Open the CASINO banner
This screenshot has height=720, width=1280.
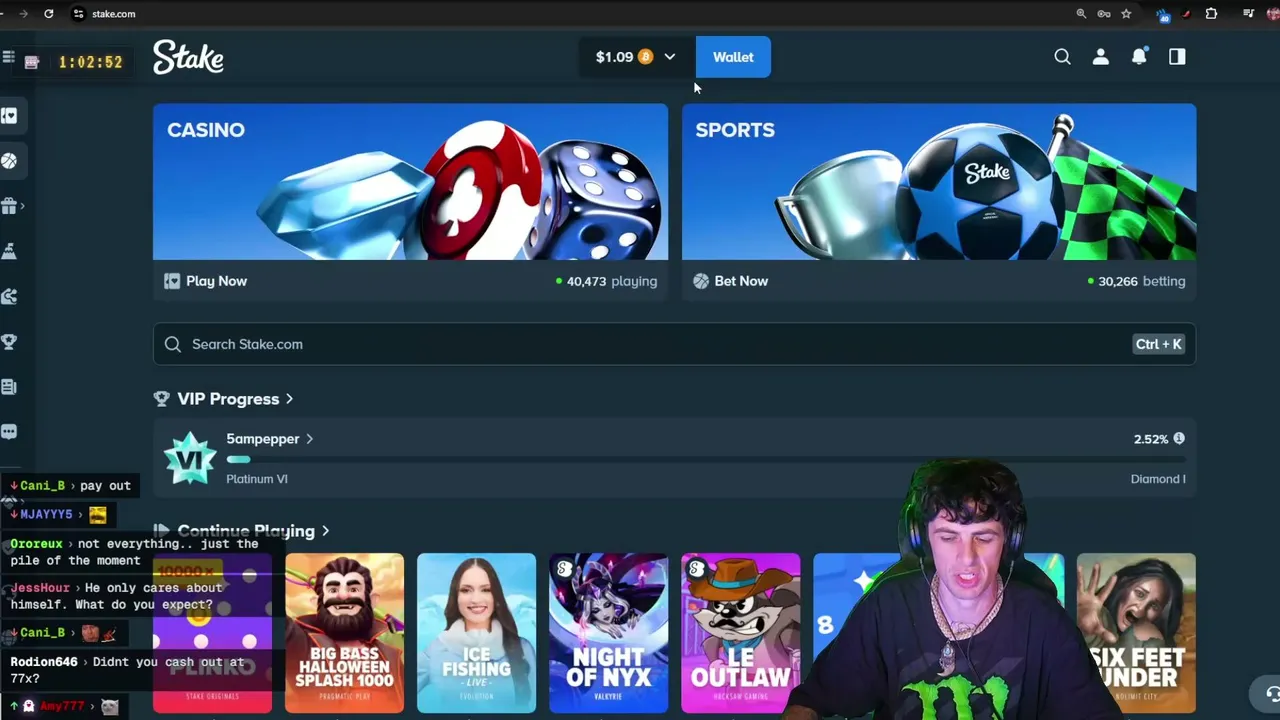410,182
